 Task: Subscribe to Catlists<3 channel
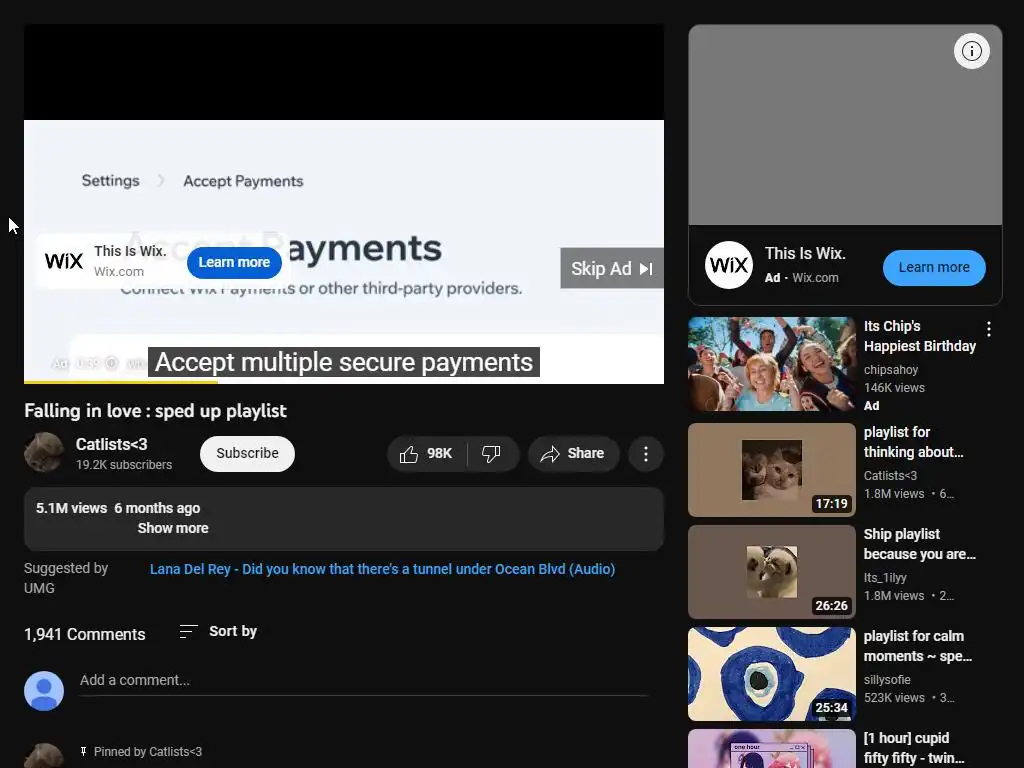point(247,454)
